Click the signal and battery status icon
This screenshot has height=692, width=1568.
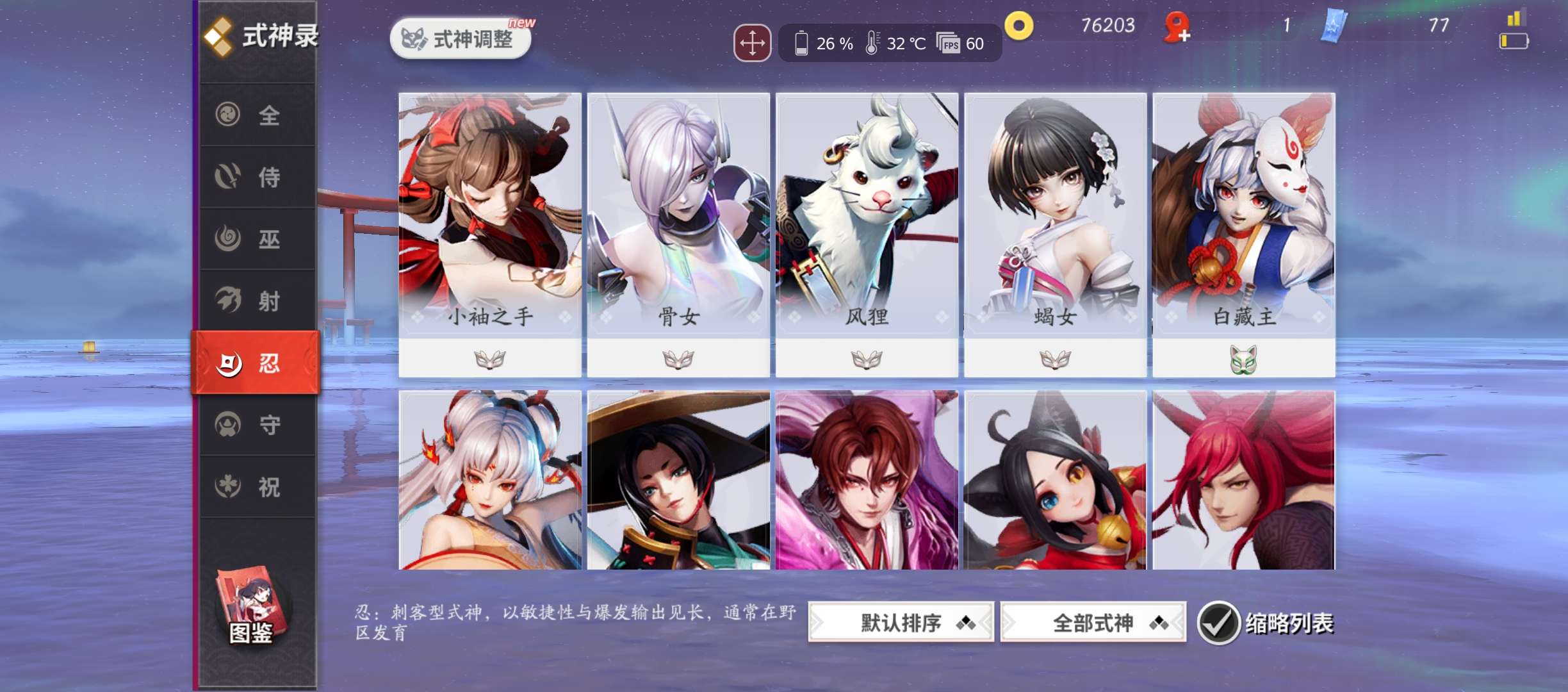(1514, 30)
